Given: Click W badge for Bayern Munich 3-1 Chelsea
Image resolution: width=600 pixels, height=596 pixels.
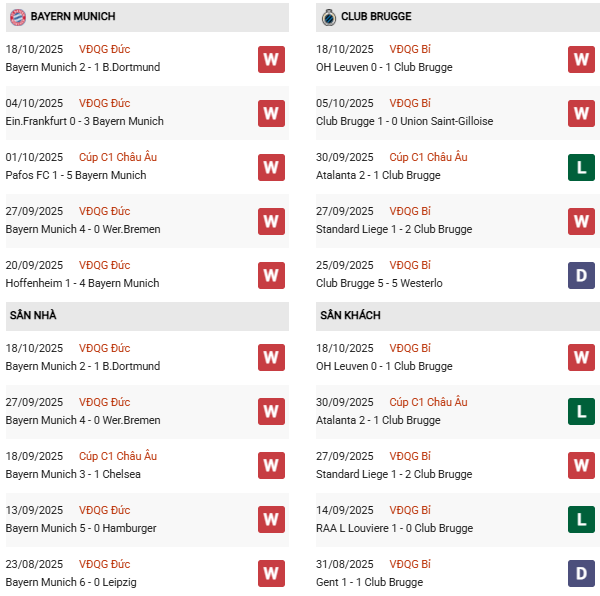Looking at the screenshot, I should pos(271,466).
